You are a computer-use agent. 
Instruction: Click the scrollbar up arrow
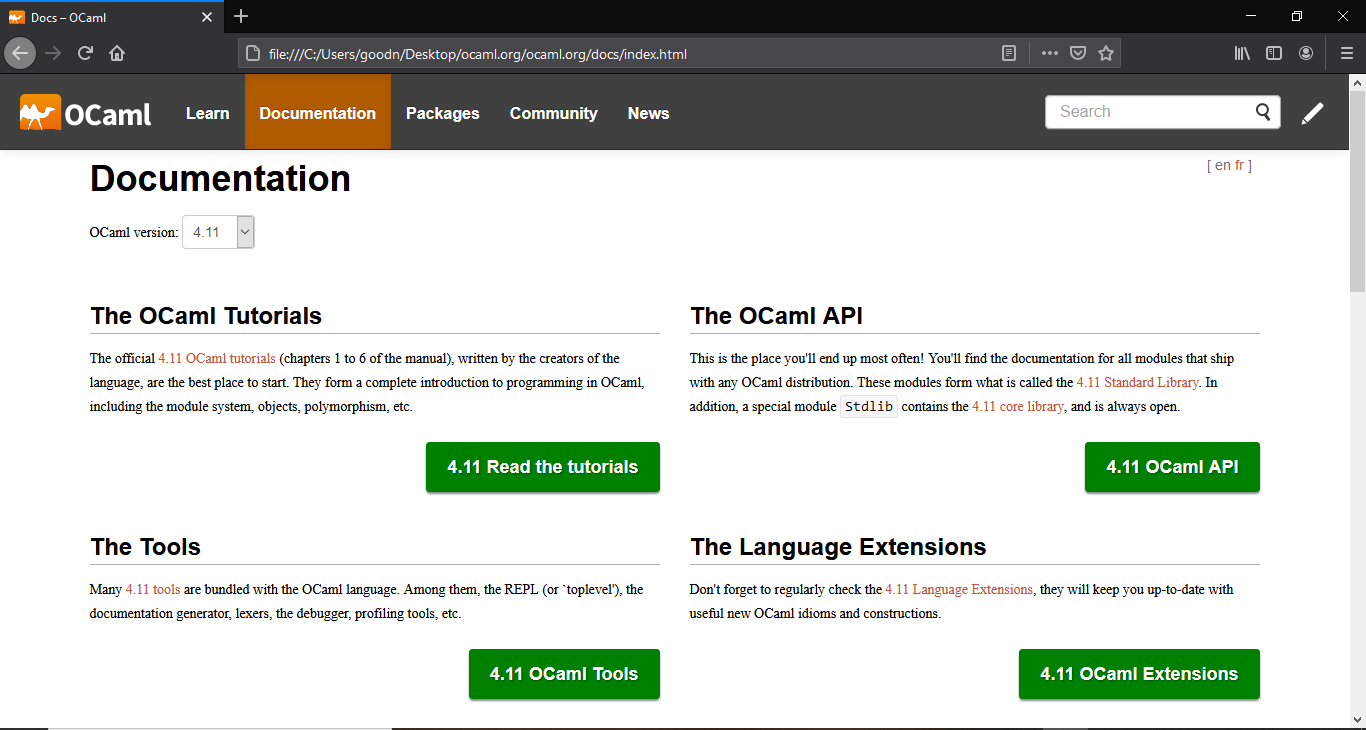tap(1357, 82)
